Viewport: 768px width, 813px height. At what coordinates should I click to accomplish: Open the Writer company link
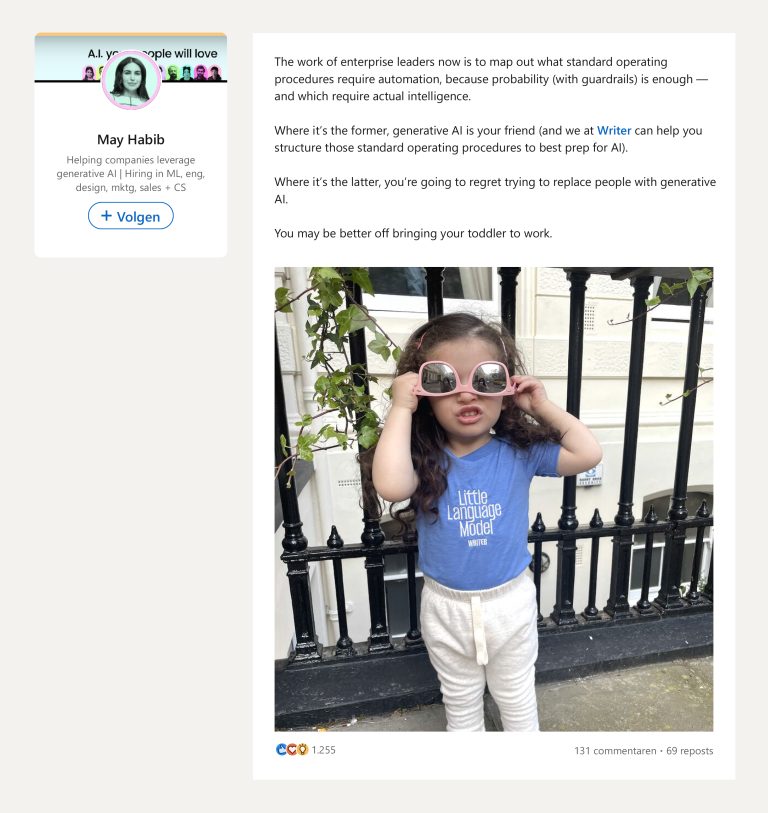pyautogui.click(x=613, y=131)
